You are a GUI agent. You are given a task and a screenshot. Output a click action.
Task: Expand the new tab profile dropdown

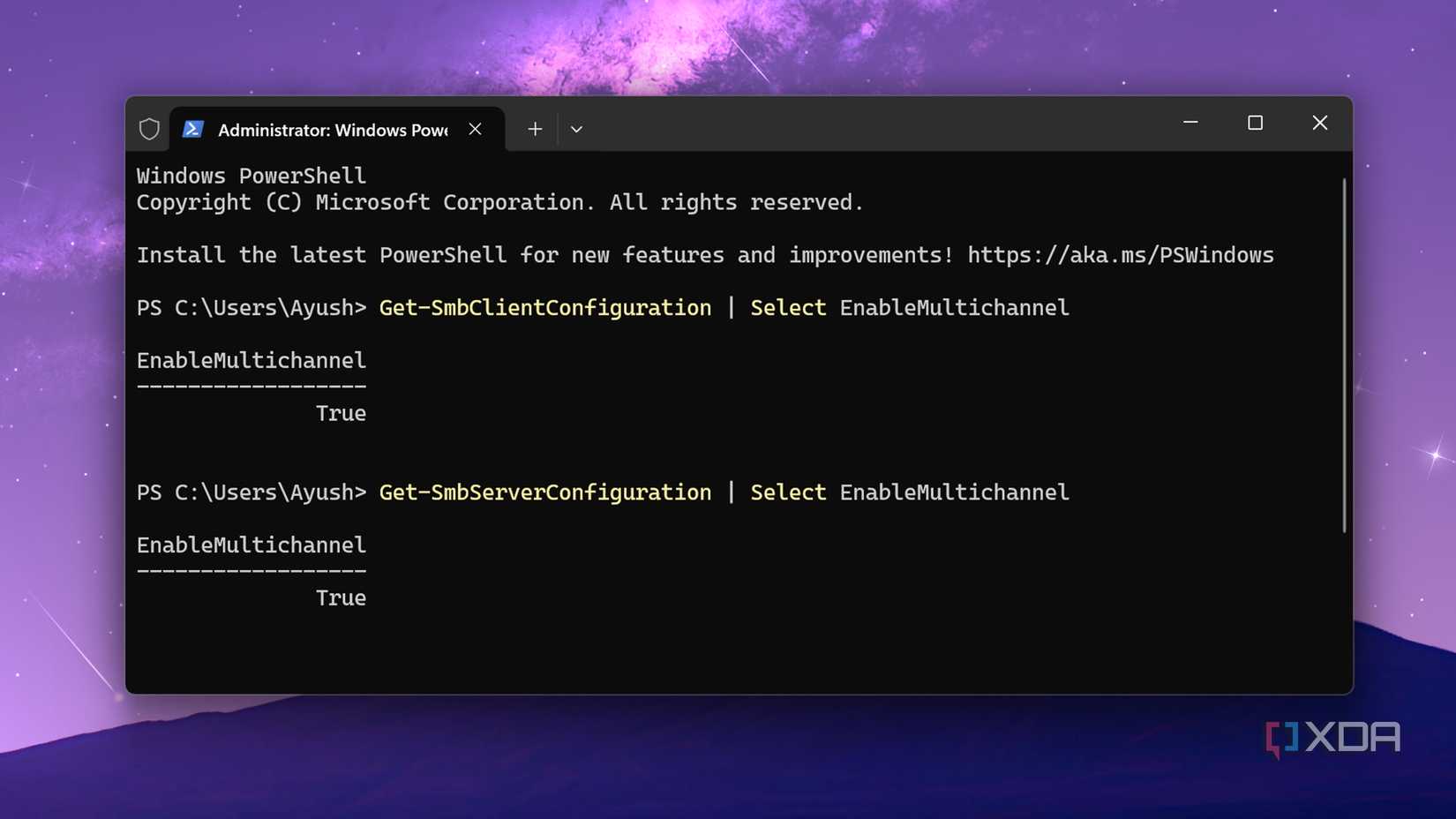(x=576, y=129)
